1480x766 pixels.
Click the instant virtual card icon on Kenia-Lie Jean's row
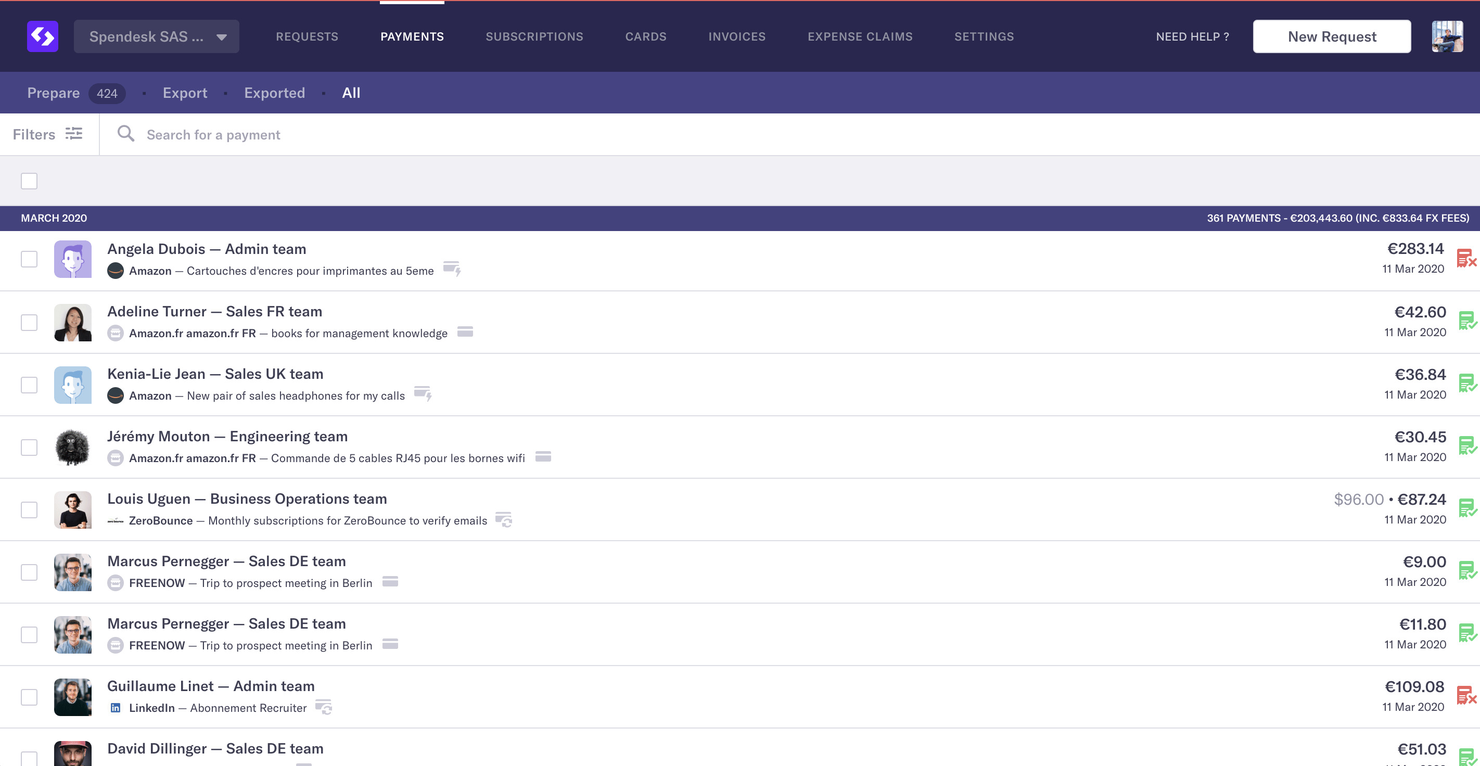422,395
